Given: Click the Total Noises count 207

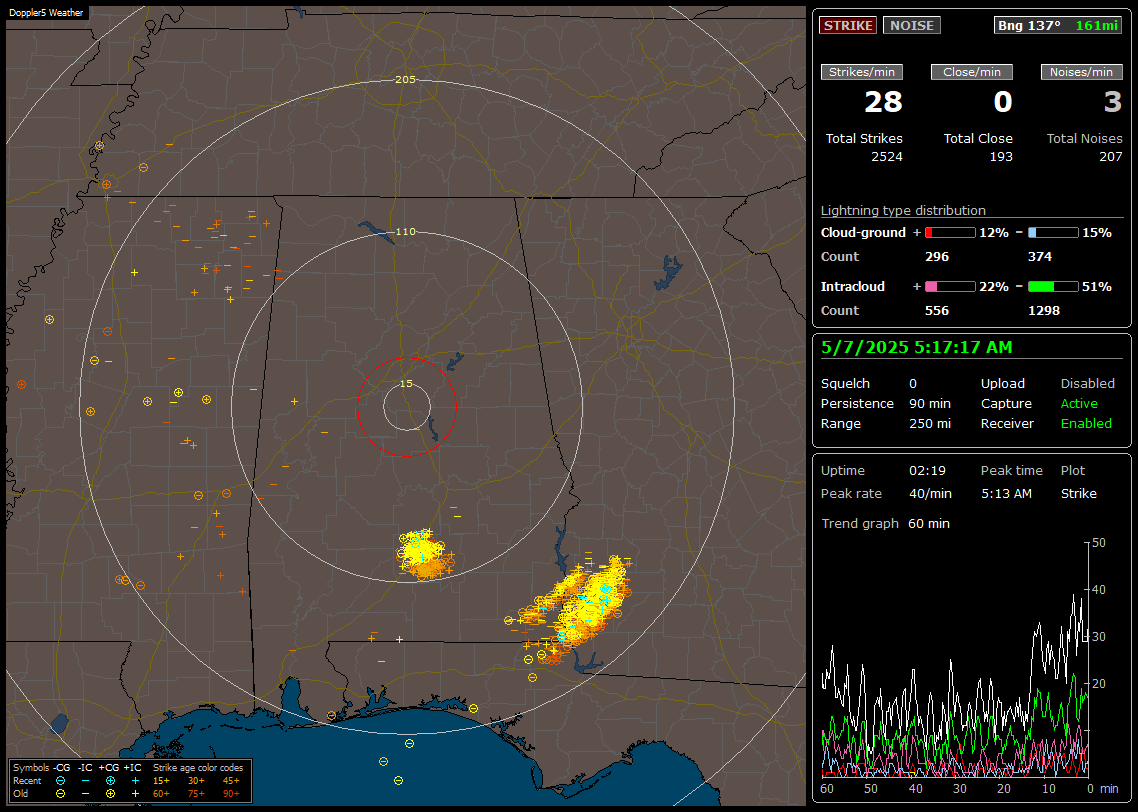Looking at the screenshot, I should [1110, 157].
